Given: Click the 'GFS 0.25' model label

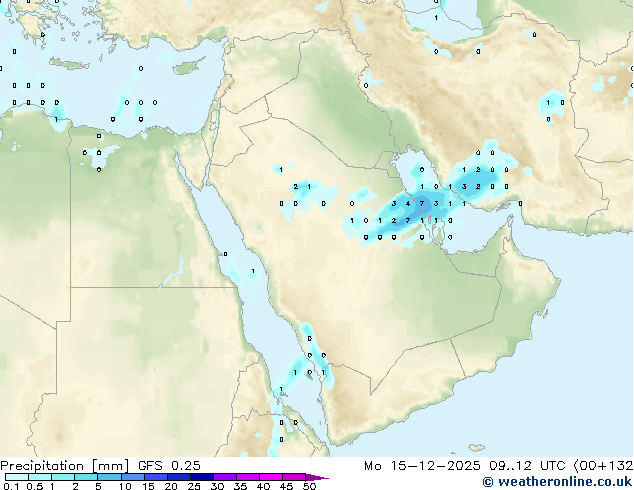Looking at the screenshot, I should click(169, 466).
